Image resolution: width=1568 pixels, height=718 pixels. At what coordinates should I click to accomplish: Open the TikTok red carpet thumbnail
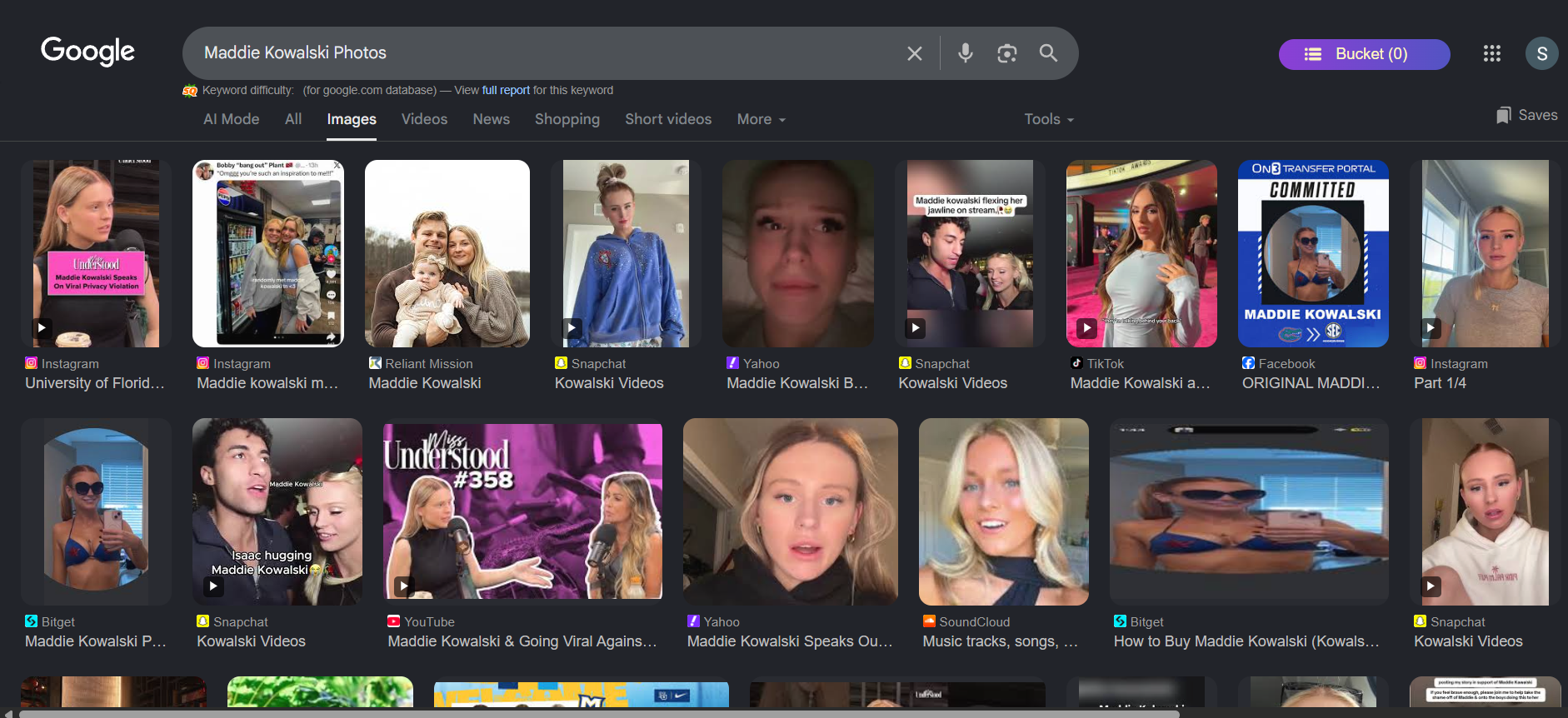(x=1141, y=253)
